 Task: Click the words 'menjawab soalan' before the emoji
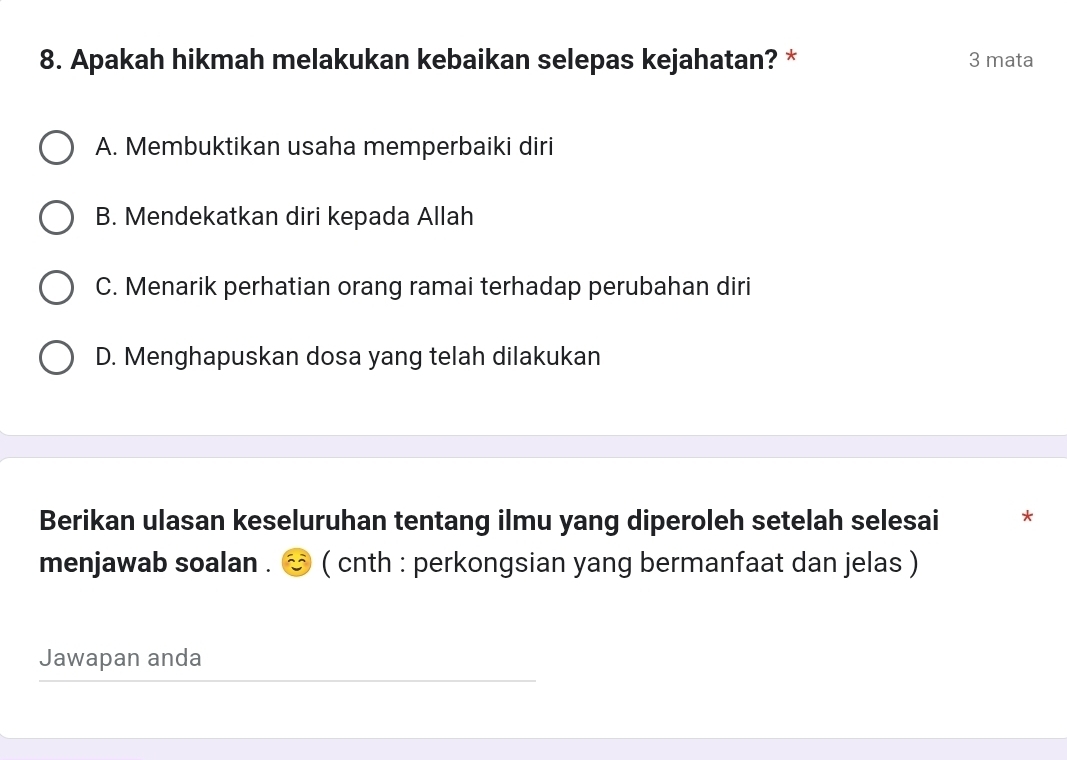(148, 563)
